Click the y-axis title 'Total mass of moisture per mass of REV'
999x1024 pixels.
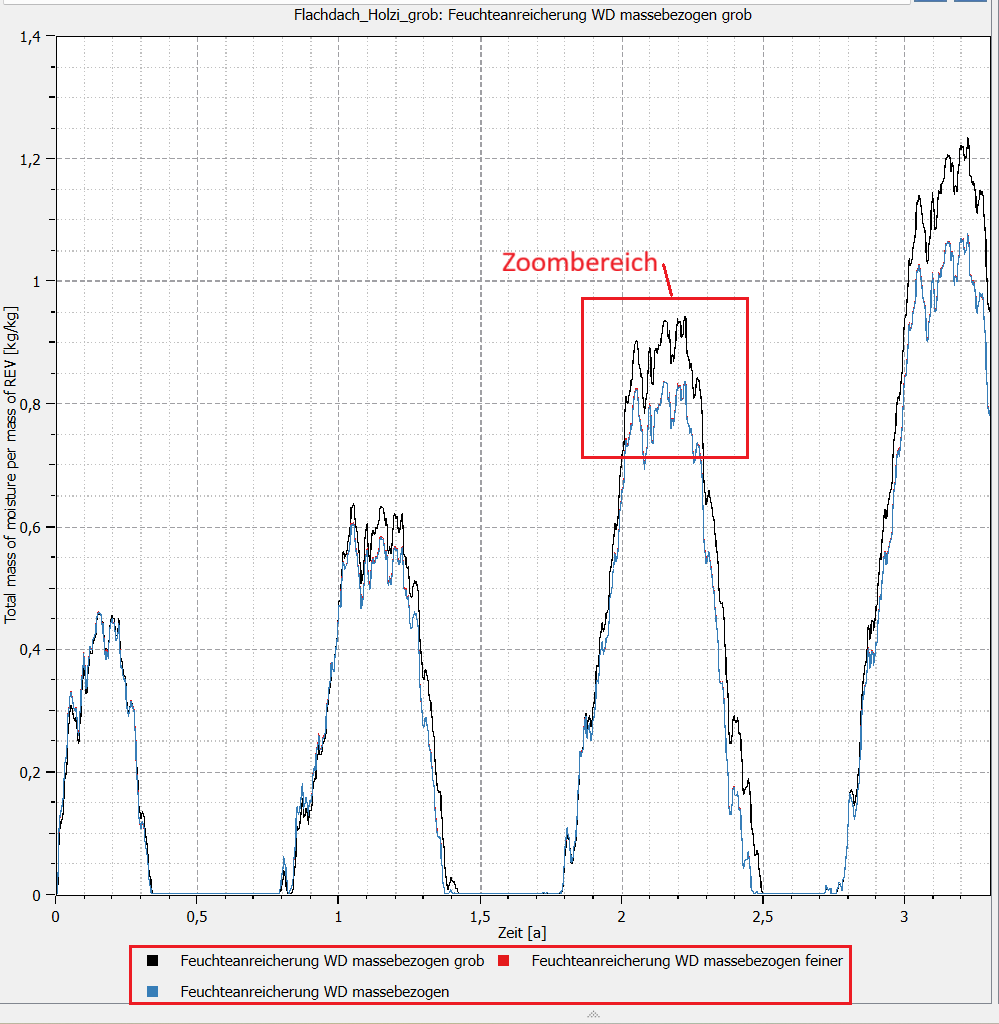tap(11, 465)
